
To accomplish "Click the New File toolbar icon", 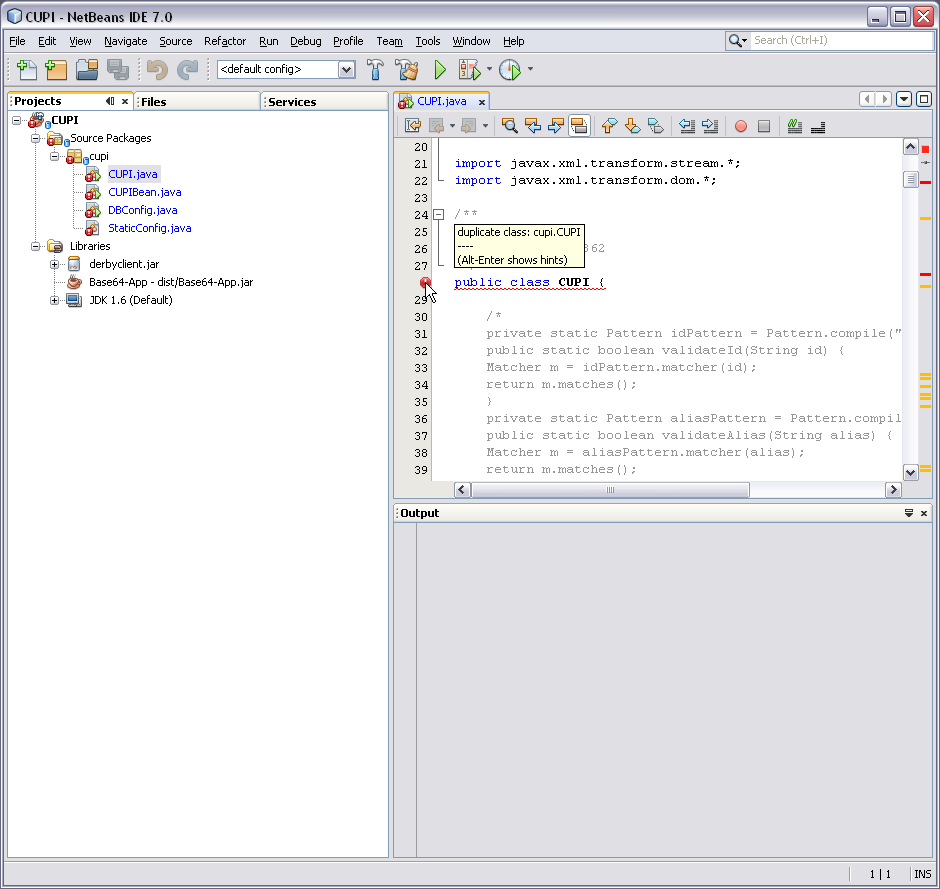I will point(26,70).
